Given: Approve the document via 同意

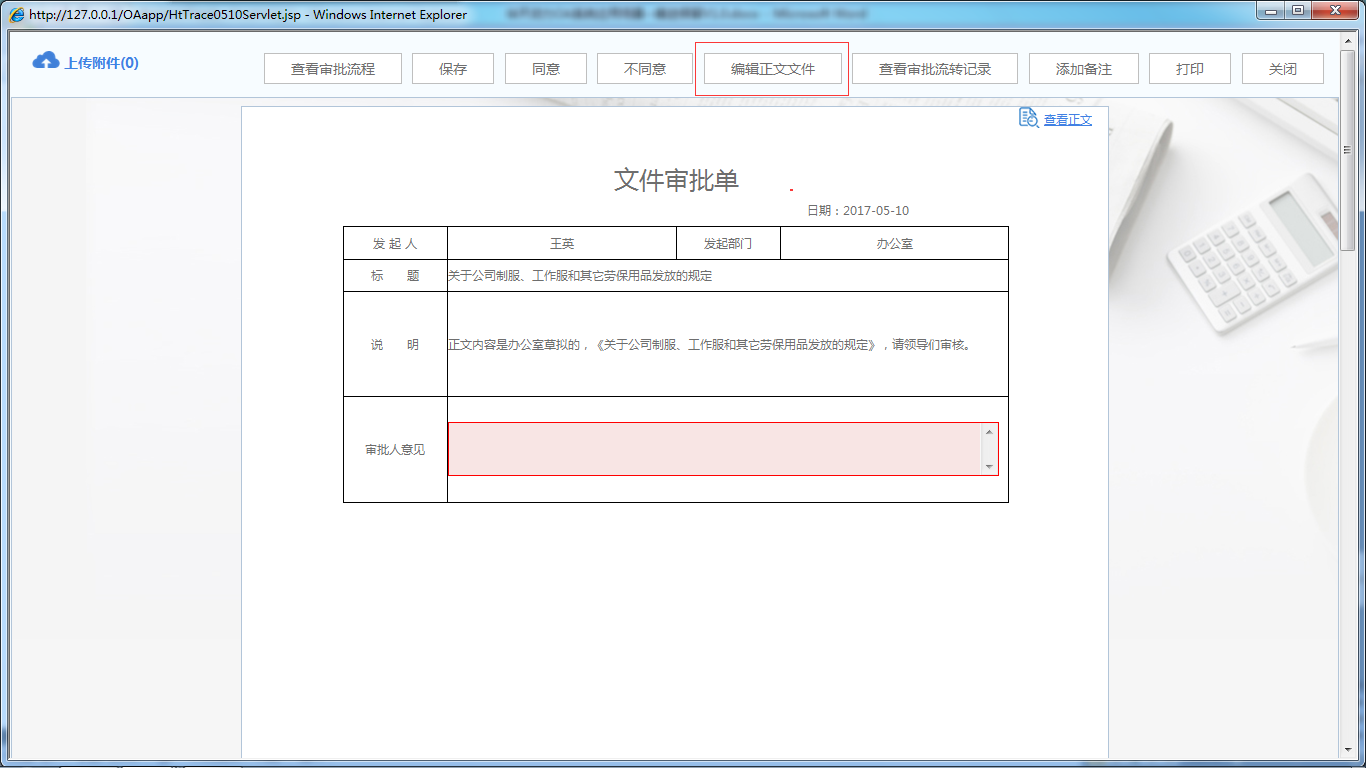Looking at the screenshot, I should coord(545,68).
